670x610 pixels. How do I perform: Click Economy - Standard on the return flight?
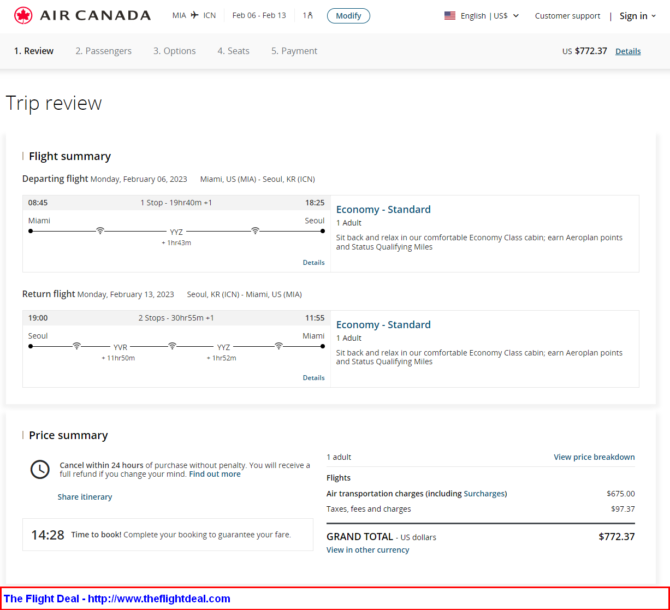383,325
